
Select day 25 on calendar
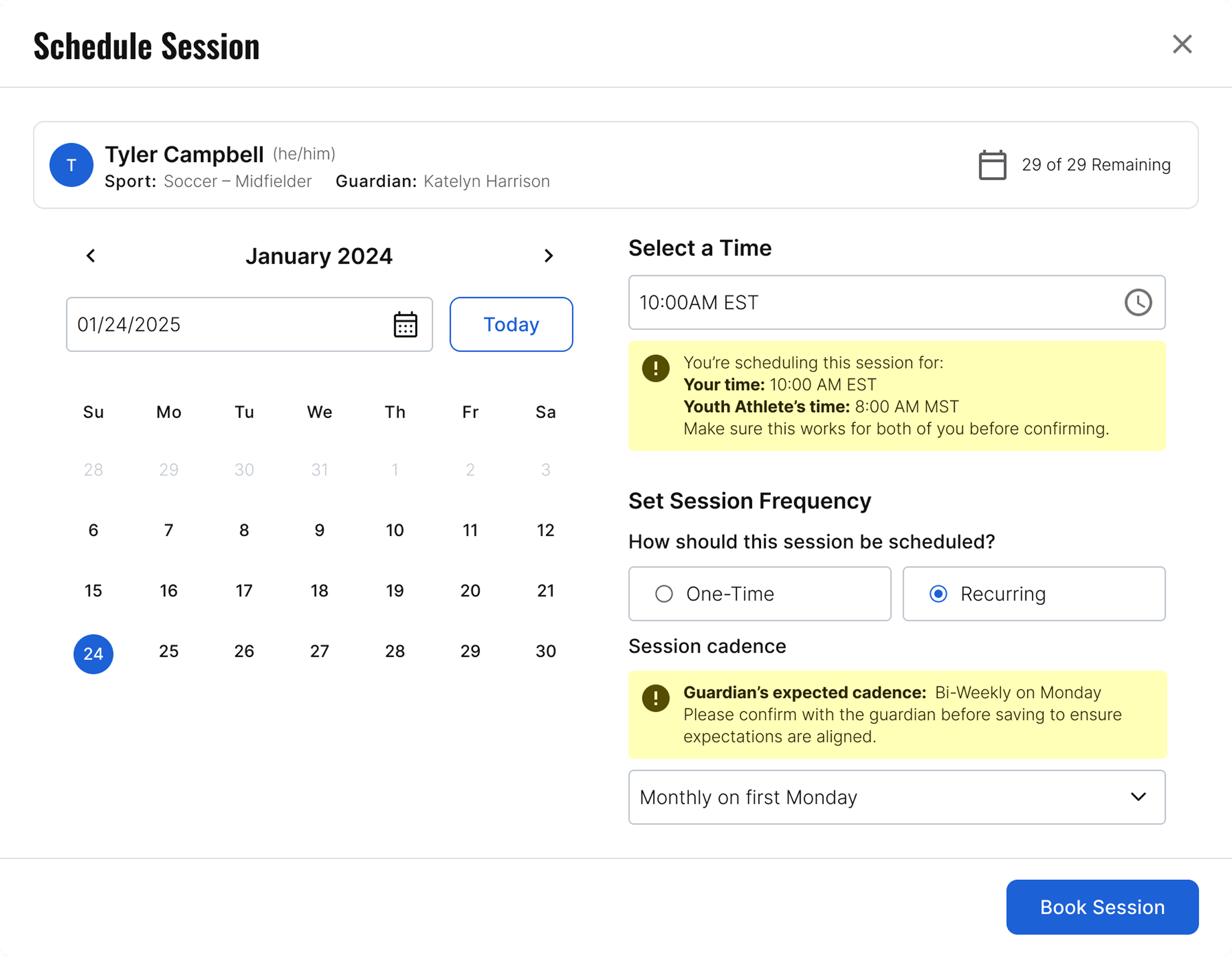coord(169,651)
